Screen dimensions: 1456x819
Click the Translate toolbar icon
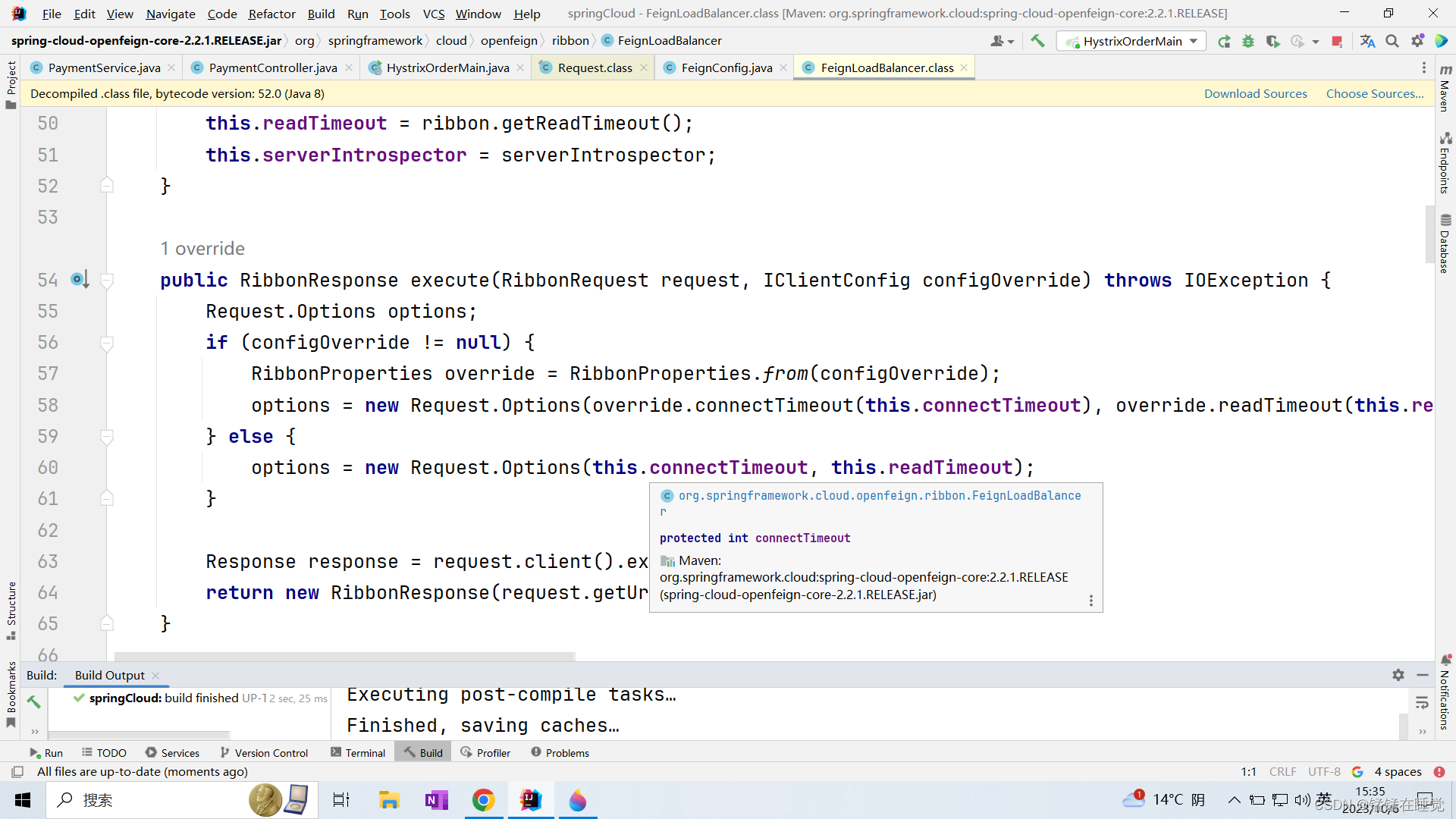coord(1367,41)
